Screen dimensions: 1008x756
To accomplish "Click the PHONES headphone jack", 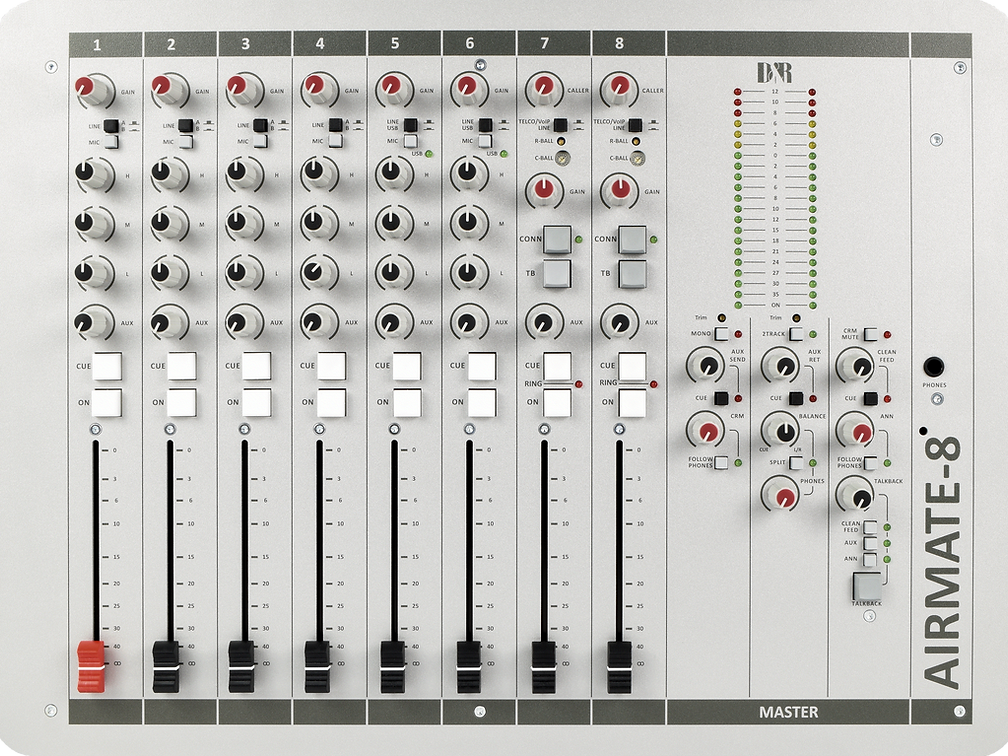I will [x=934, y=368].
